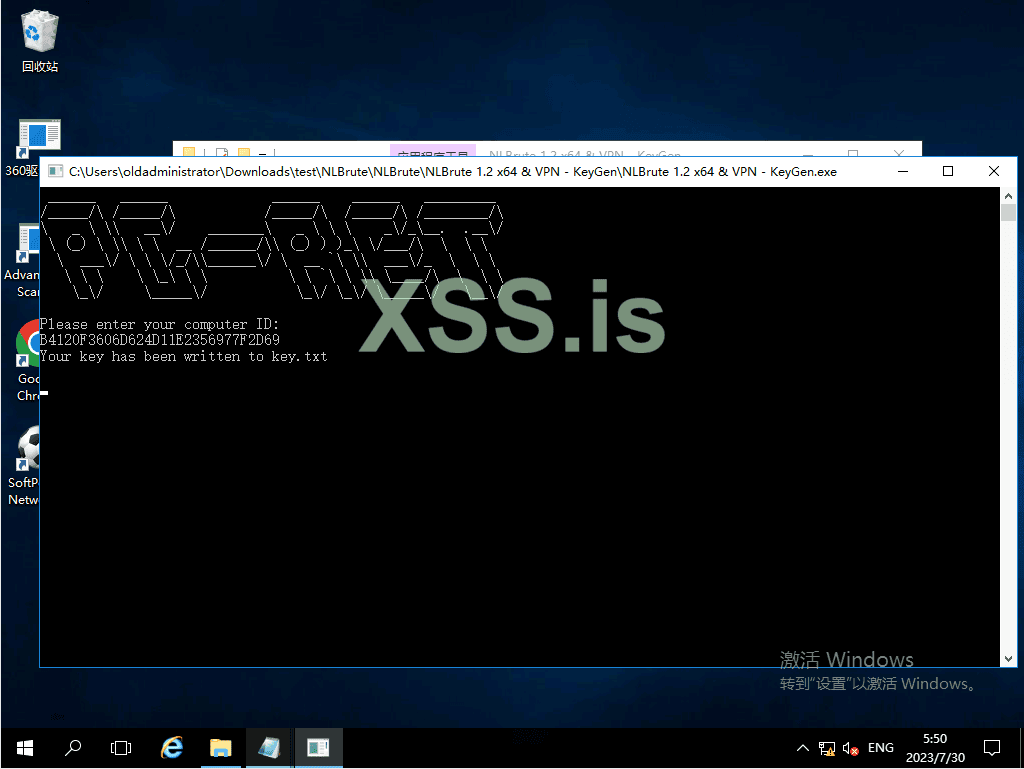This screenshot has width=1024, height=769.
Task: Maximize the File Explorer window behind
Action: click(x=852, y=153)
